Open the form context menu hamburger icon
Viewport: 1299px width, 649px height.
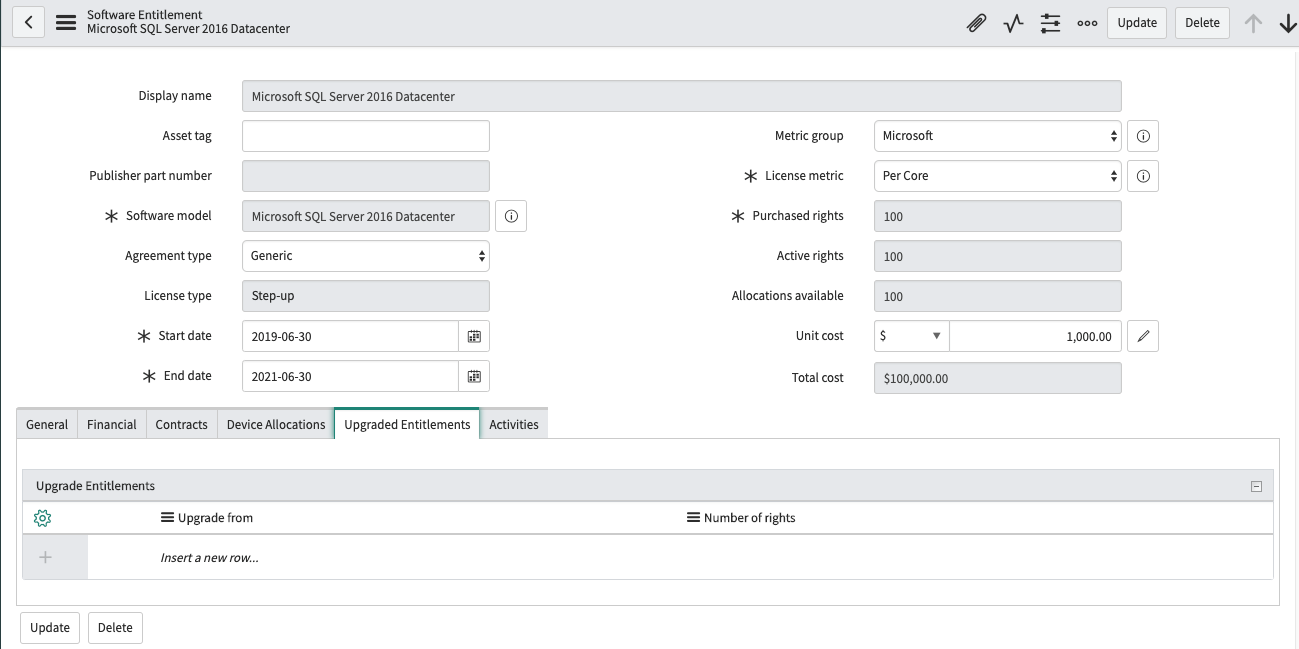point(66,22)
